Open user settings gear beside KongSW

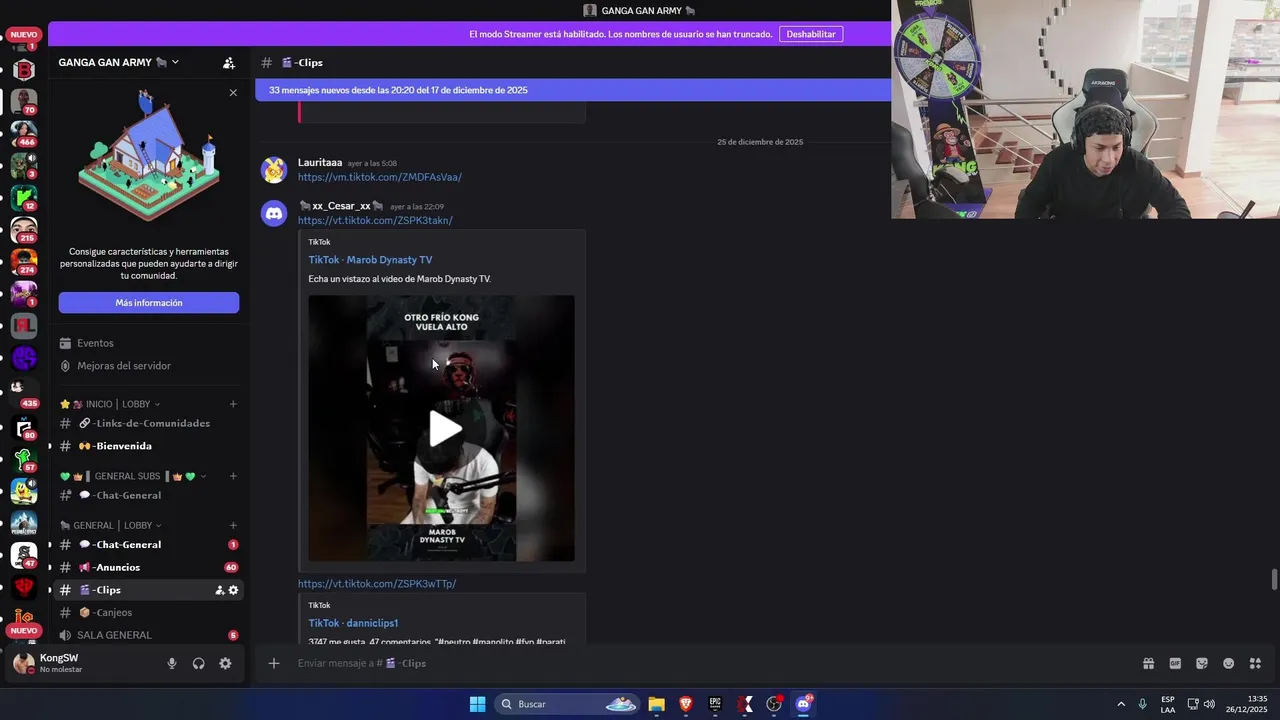[225, 663]
